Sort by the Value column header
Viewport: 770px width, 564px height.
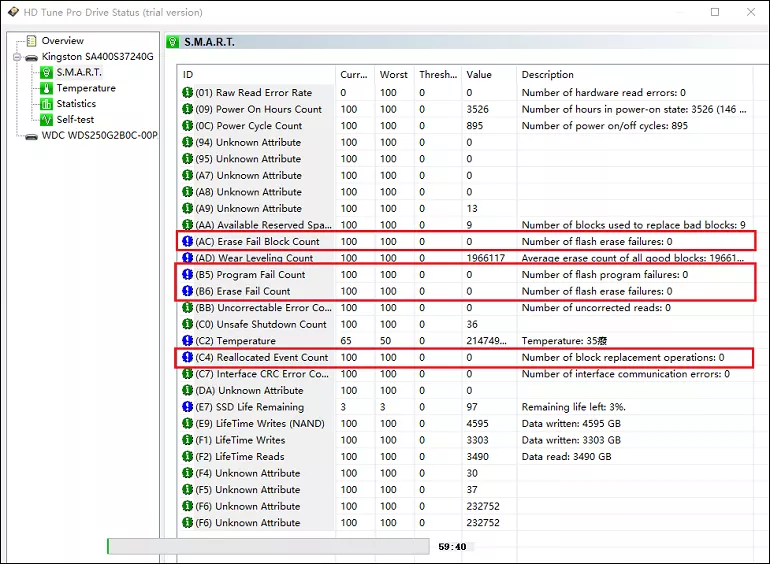pyautogui.click(x=490, y=75)
